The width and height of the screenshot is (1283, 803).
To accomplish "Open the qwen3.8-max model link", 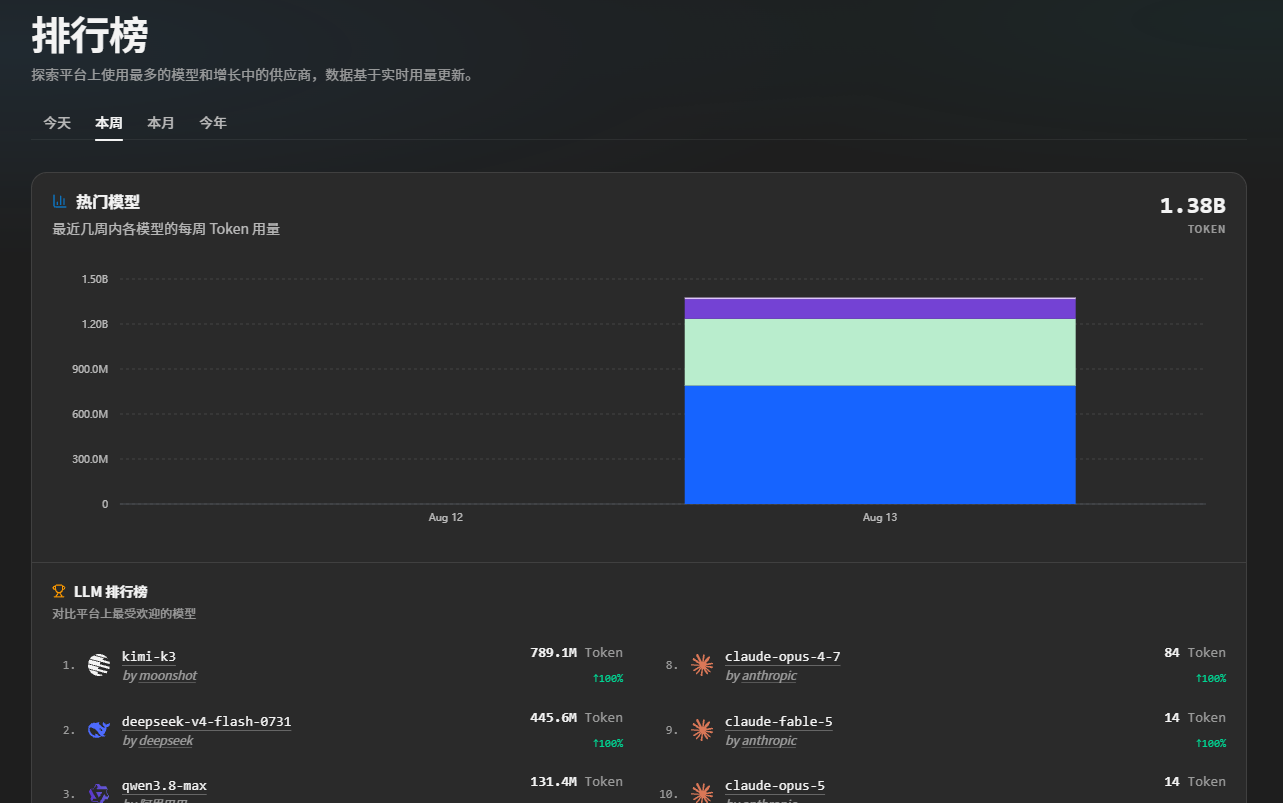I will (x=165, y=786).
